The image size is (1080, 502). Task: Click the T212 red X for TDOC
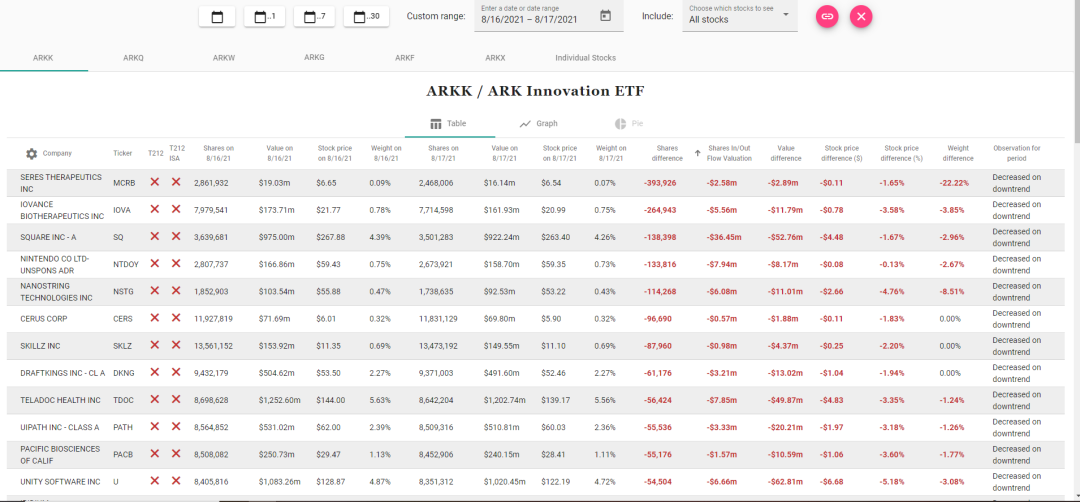click(x=155, y=399)
